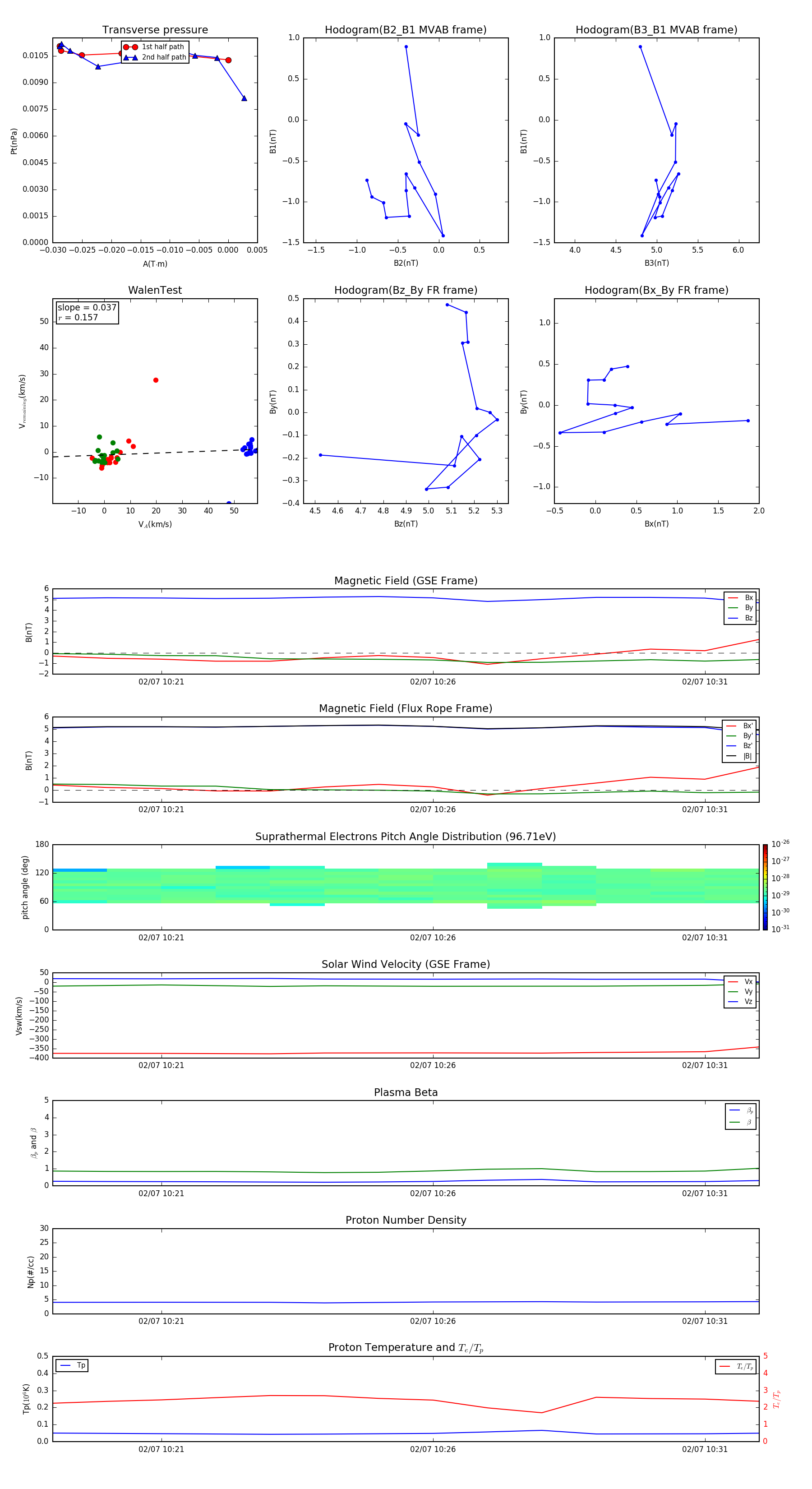
Task: Click the 'slope = 0.037' annotation
Action: pos(87,308)
